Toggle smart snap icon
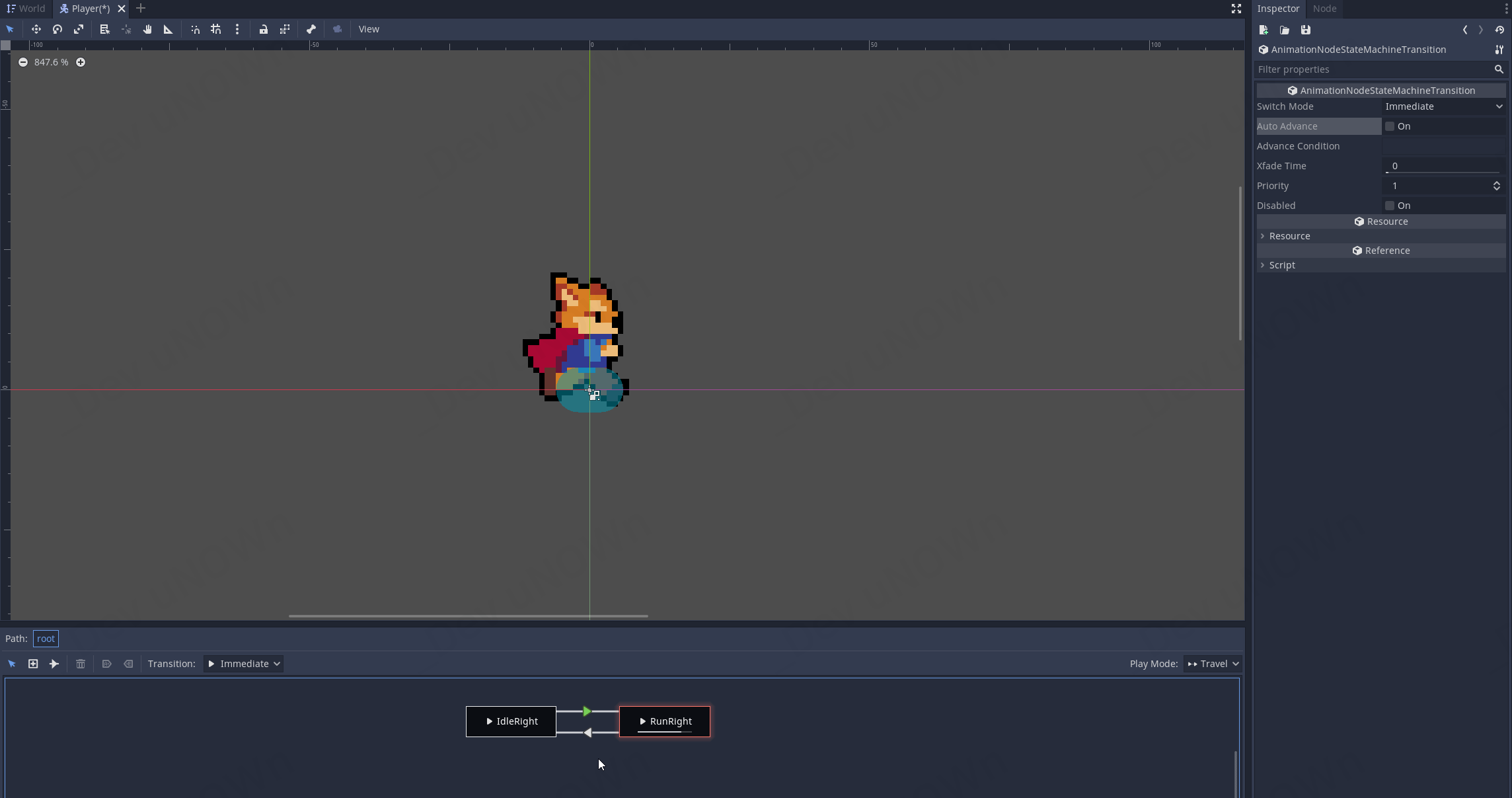The image size is (1512, 798). (195, 29)
